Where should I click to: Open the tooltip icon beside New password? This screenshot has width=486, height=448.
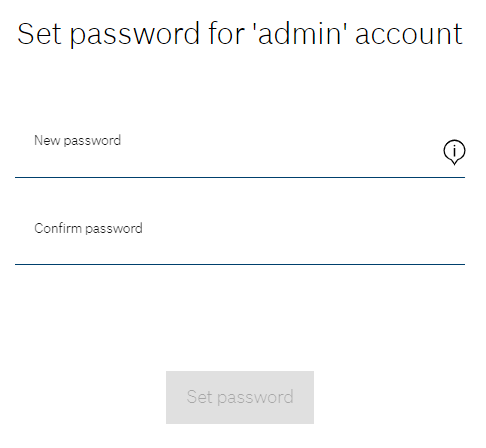coord(454,152)
